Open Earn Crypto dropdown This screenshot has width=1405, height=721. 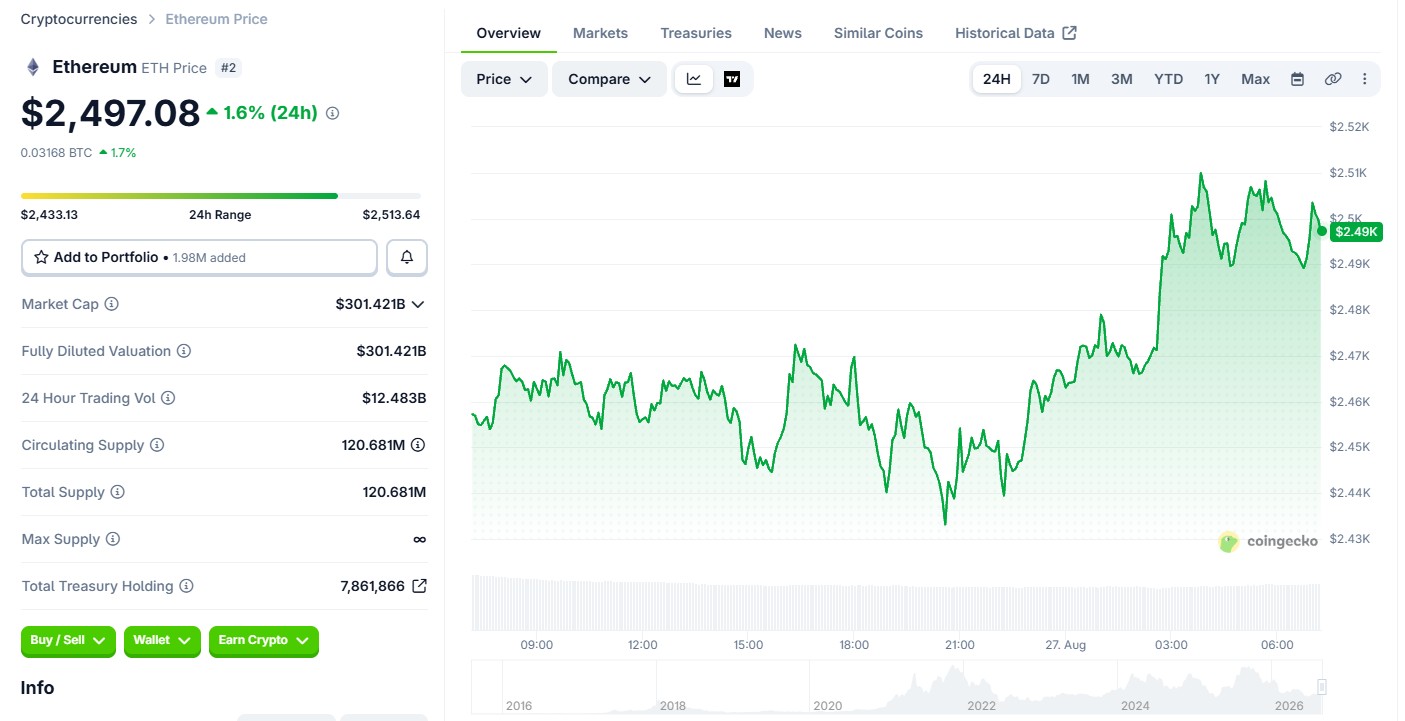coord(264,641)
